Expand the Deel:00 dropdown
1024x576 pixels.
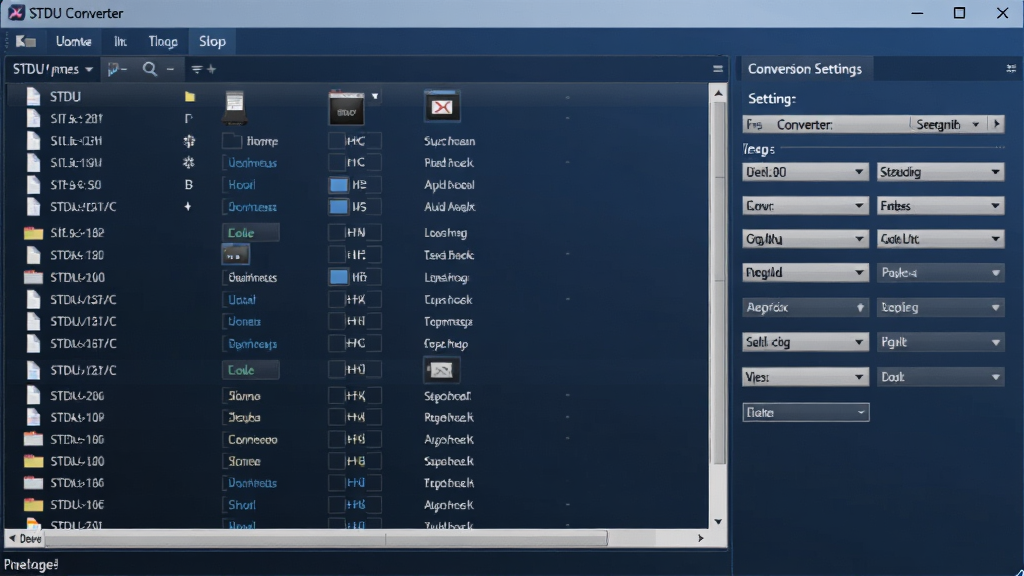pyautogui.click(x=805, y=172)
